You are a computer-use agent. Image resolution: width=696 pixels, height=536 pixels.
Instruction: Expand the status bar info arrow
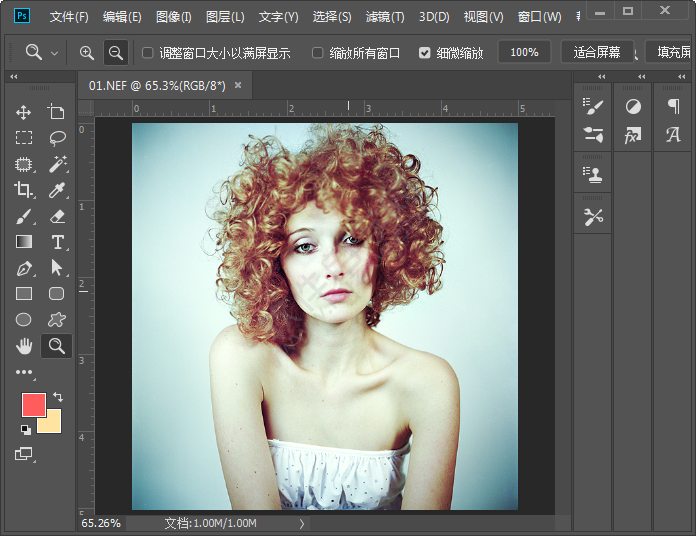click(302, 523)
